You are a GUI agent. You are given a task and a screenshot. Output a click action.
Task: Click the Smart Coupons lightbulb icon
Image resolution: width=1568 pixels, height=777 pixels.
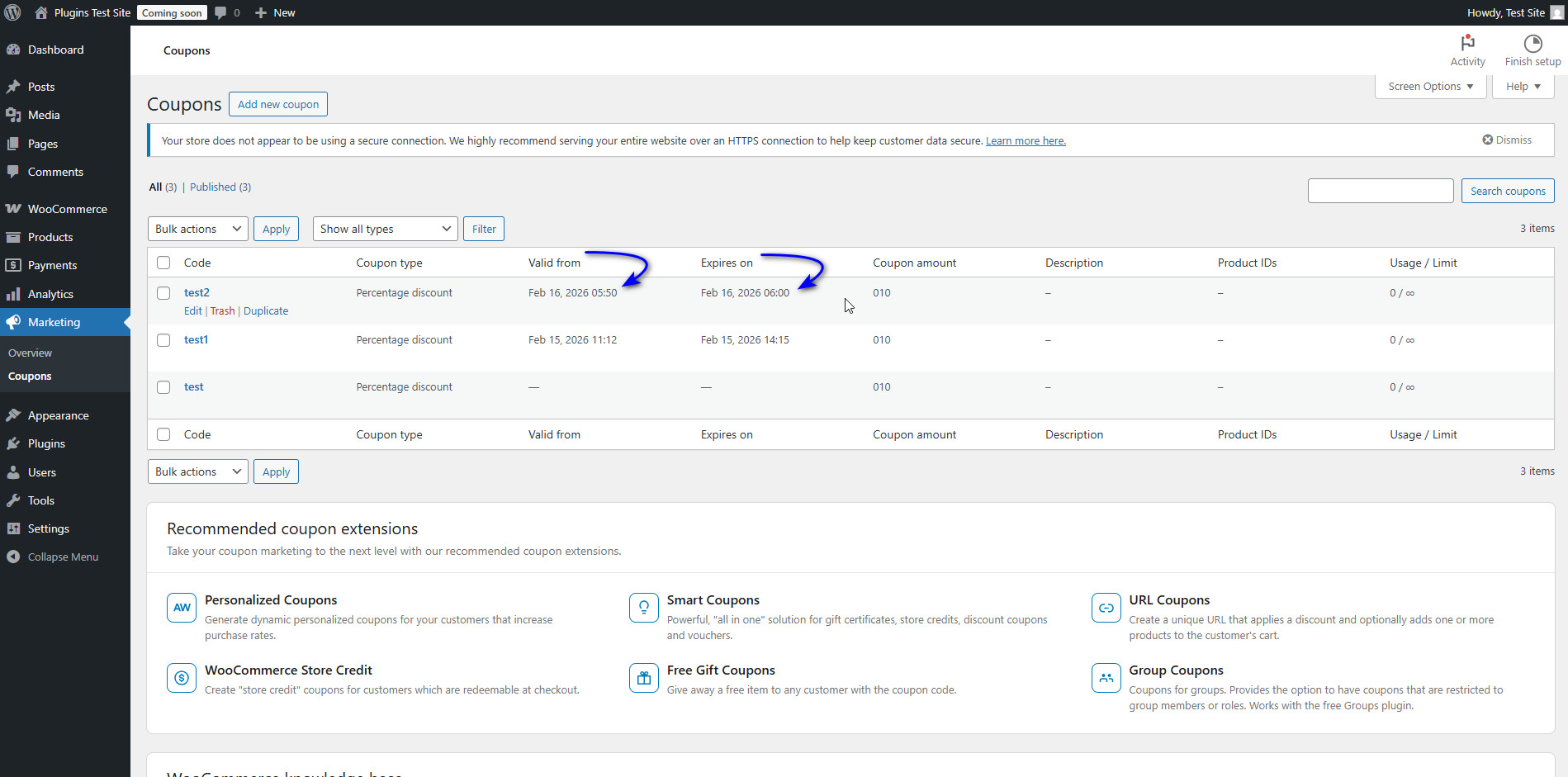(643, 608)
